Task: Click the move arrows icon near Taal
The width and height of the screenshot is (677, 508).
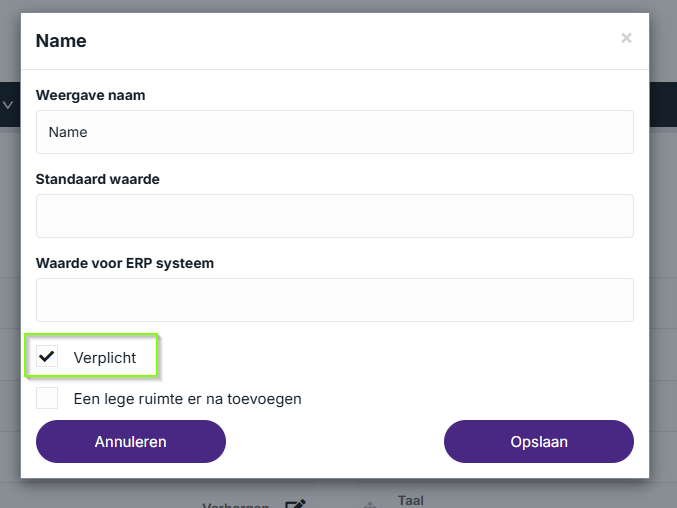Action: click(x=370, y=505)
